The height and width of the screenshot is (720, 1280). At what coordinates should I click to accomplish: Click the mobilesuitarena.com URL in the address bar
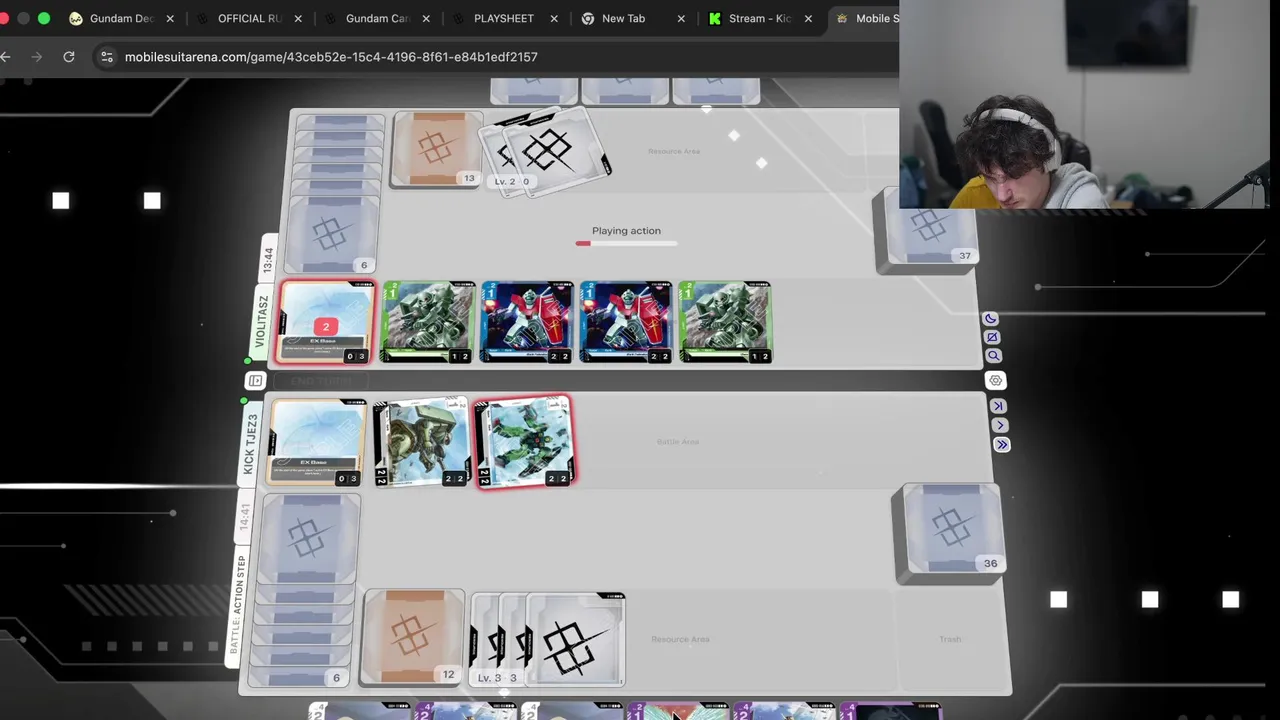pos(331,57)
